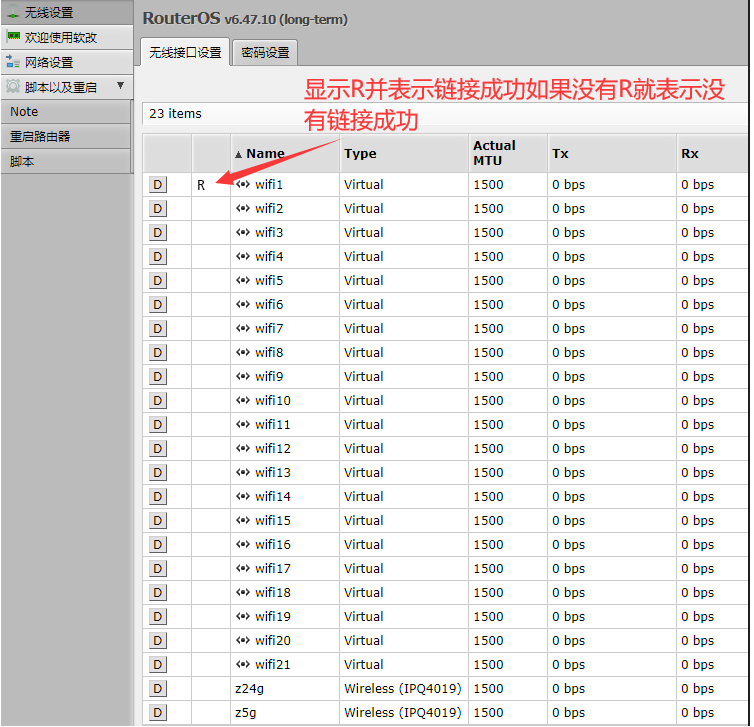Viewport: 754px width, 727px height.
Task: Click the network icon beside 网络设置
Action: click(13, 61)
